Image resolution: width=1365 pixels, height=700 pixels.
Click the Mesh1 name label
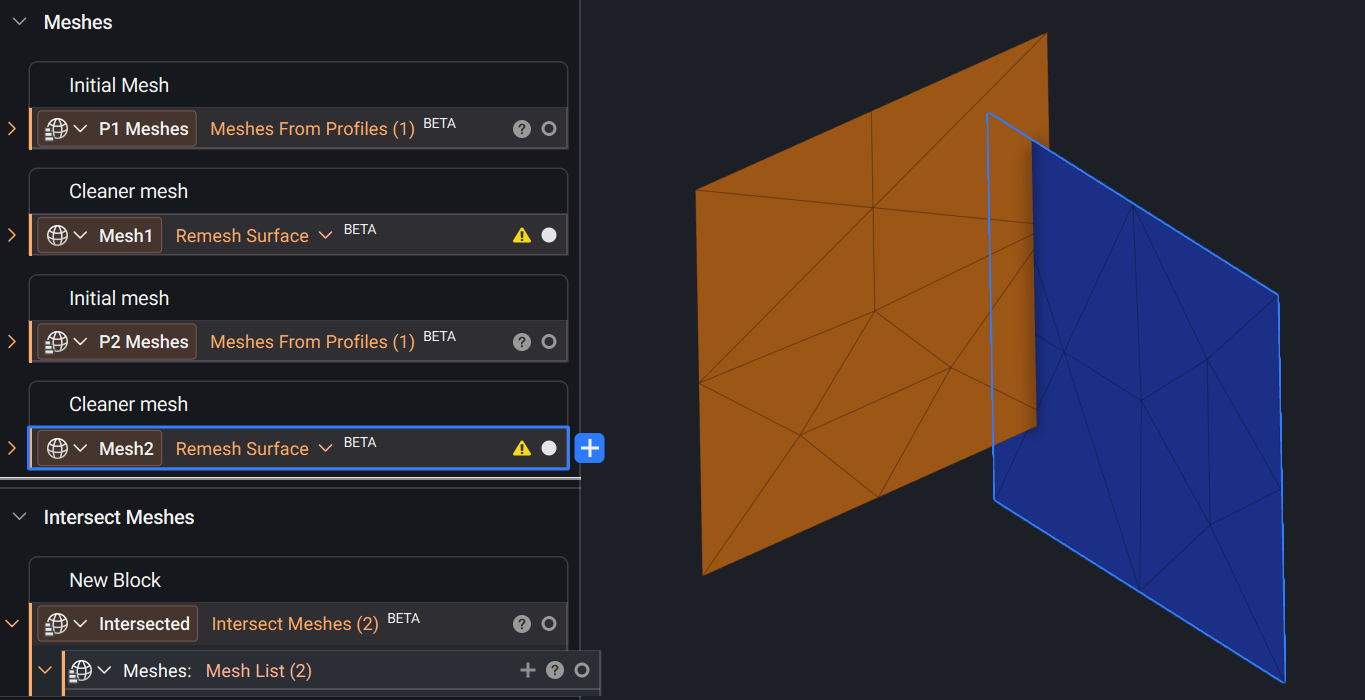click(x=126, y=236)
